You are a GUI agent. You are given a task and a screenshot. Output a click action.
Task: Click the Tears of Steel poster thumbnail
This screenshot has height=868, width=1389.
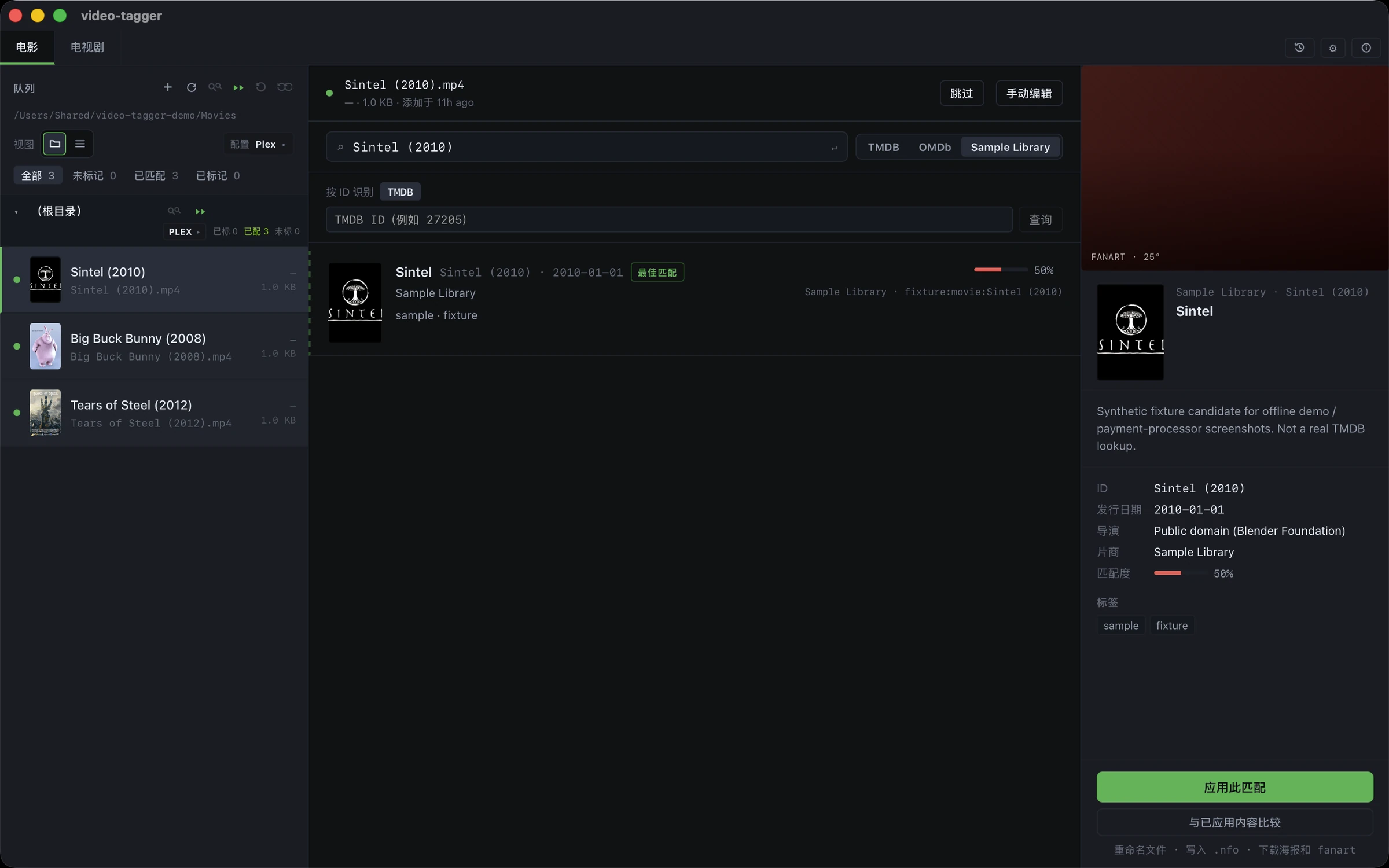[45, 413]
